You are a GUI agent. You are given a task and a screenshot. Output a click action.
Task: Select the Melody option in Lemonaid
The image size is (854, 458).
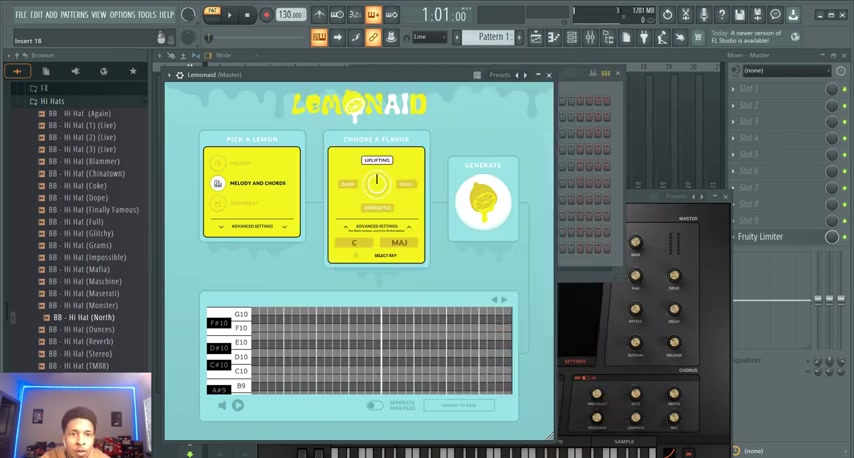233,163
